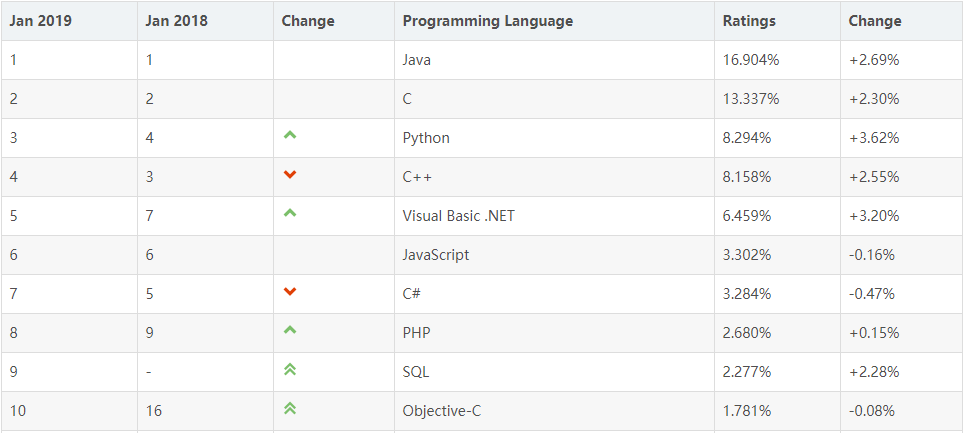Screen dimensions: 965x433
Task: Click the green up arrow beside PHP
Action: pyautogui.click(x=290, y=330)
